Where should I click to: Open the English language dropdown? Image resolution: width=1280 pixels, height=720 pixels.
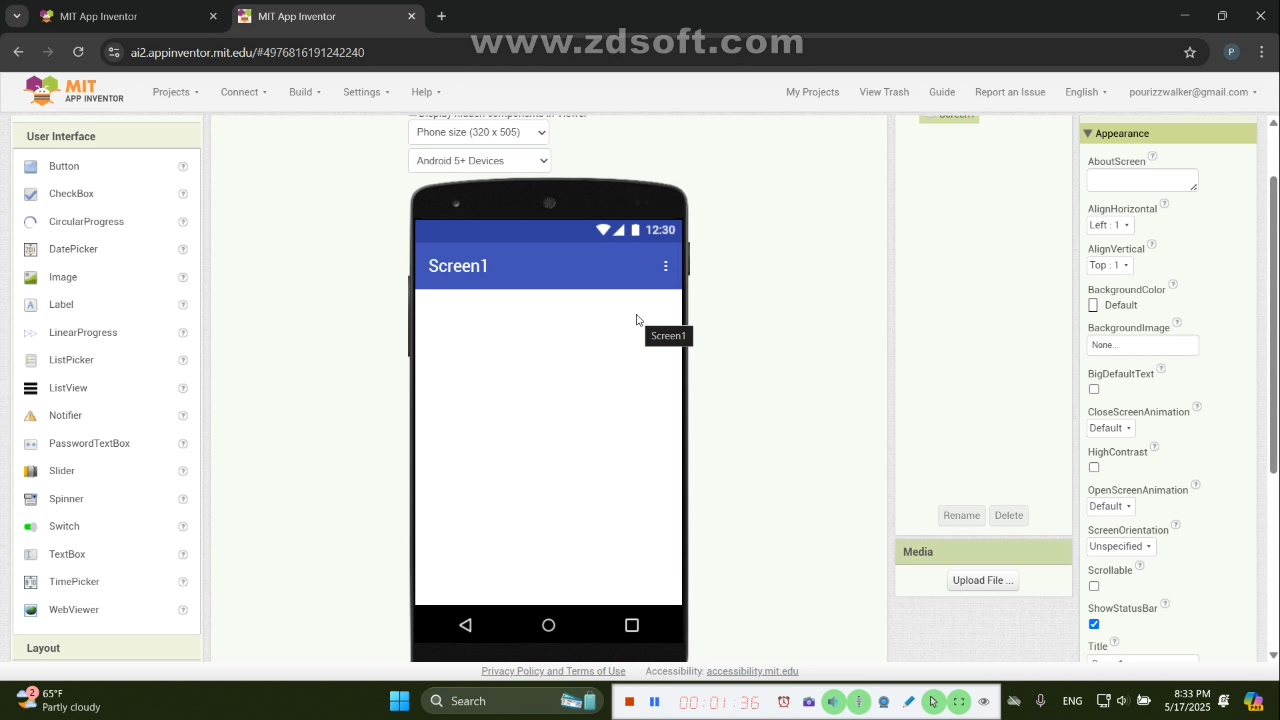[1086, 92]
